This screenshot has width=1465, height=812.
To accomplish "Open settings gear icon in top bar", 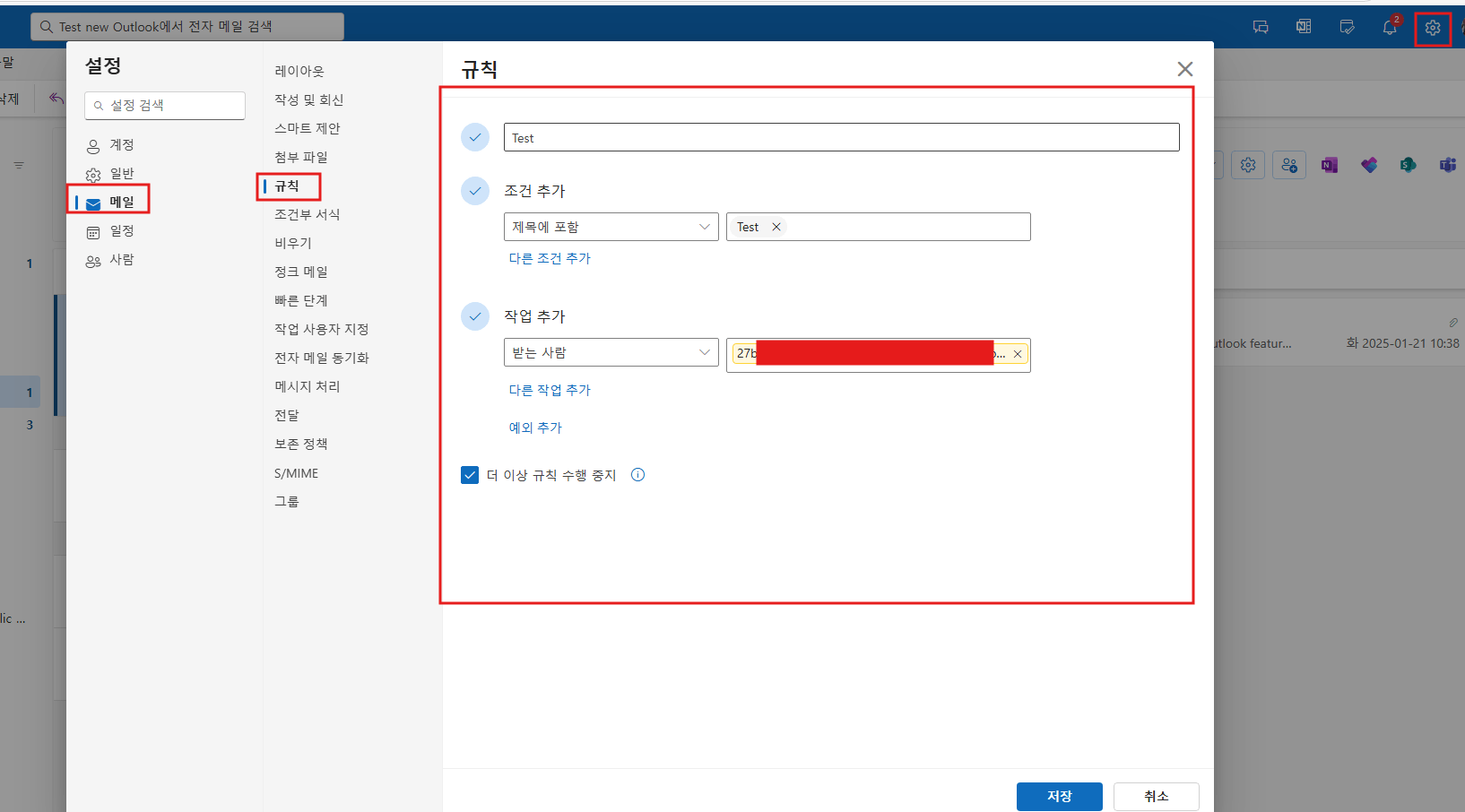I will coord(1433,28).
